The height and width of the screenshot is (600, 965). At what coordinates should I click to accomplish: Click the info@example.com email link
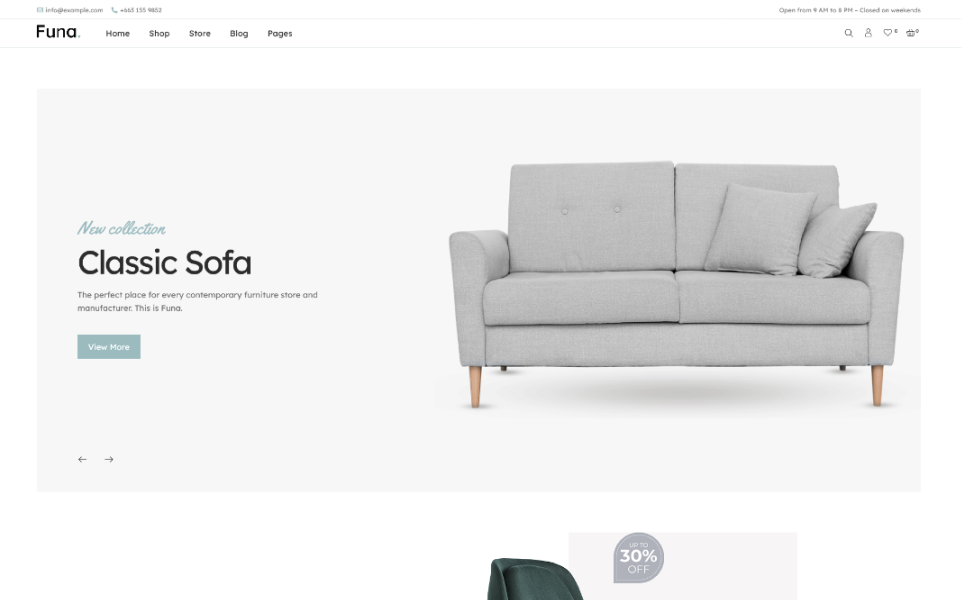74,10
